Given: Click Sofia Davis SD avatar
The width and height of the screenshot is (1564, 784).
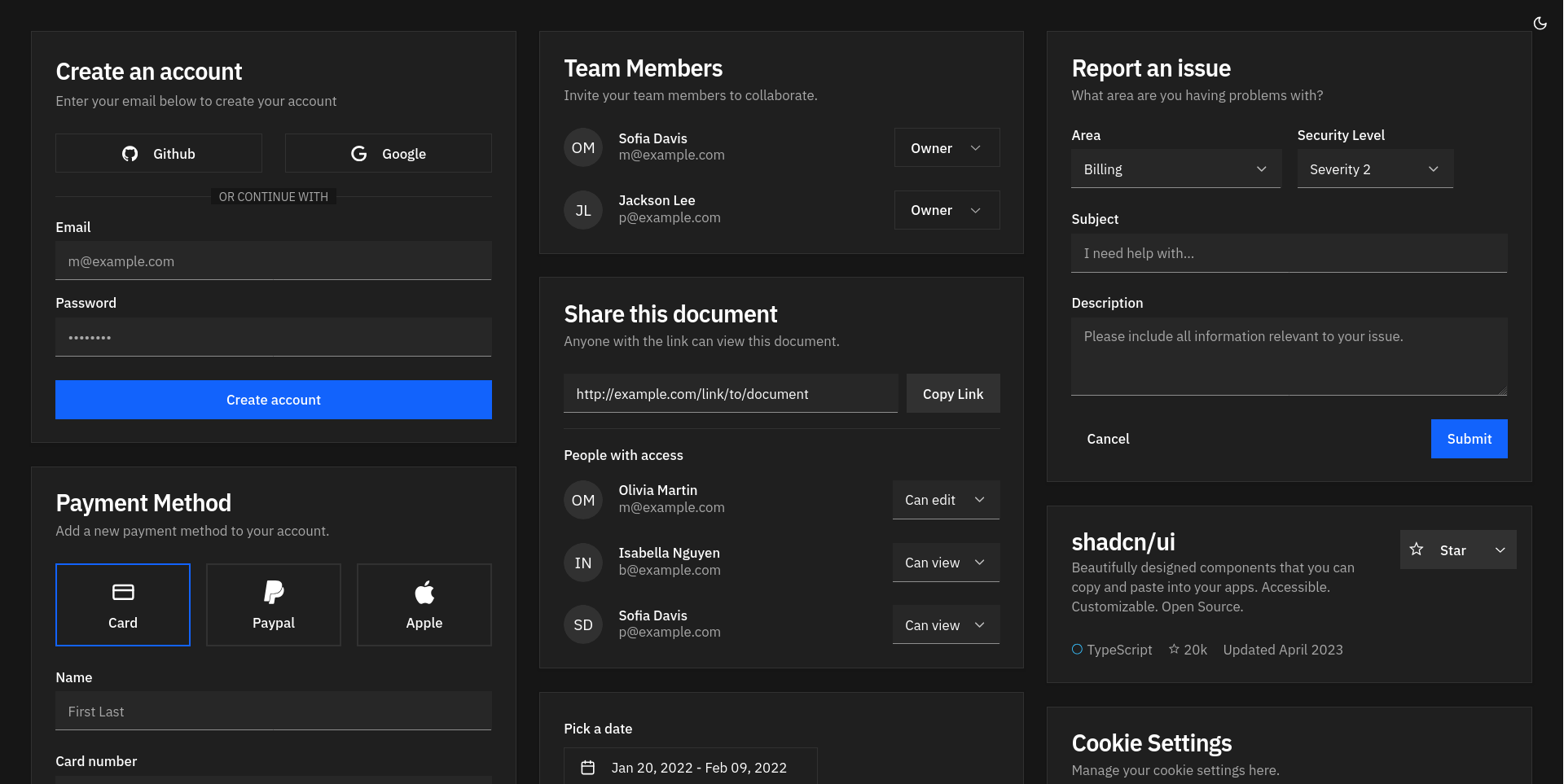Looking at the screenshot, I should [583, 624].
